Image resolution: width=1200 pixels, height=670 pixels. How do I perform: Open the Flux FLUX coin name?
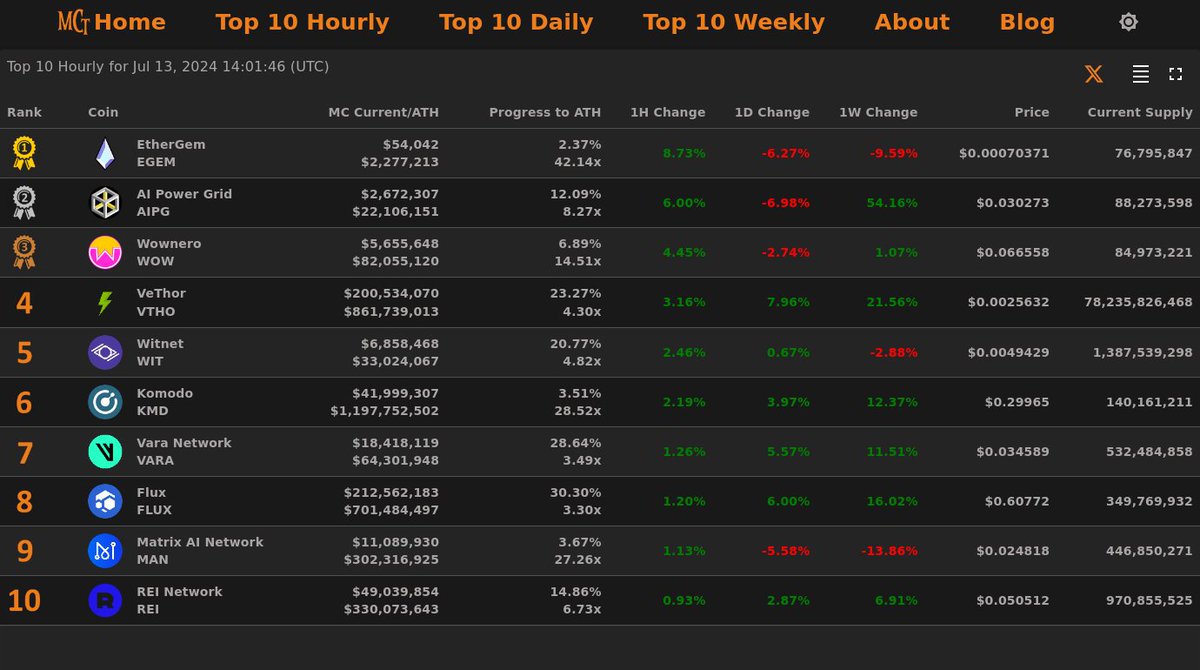click(x=154, y=501)
